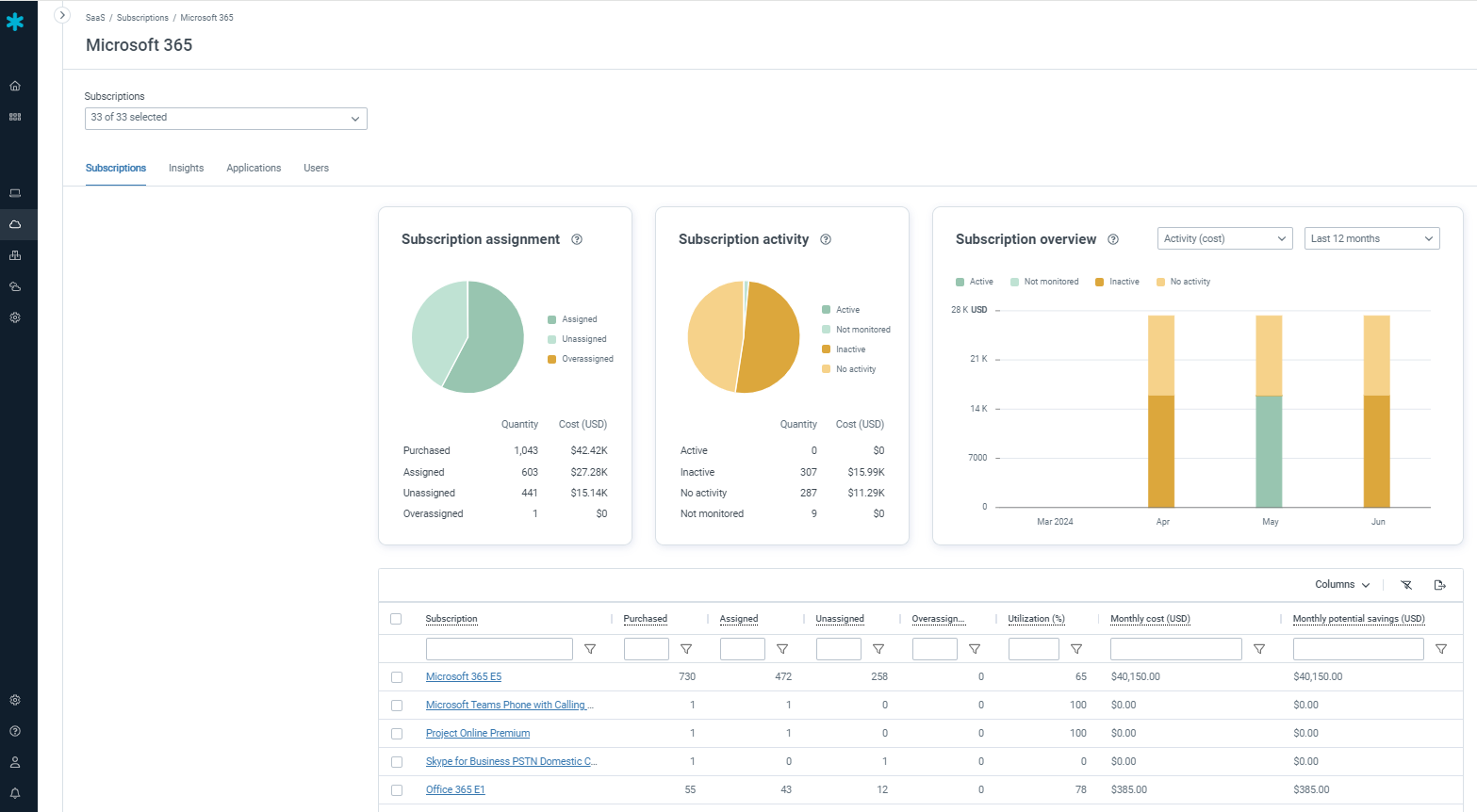
Task: Click help icon beside Subscription assignment
Action: point(577,239)
